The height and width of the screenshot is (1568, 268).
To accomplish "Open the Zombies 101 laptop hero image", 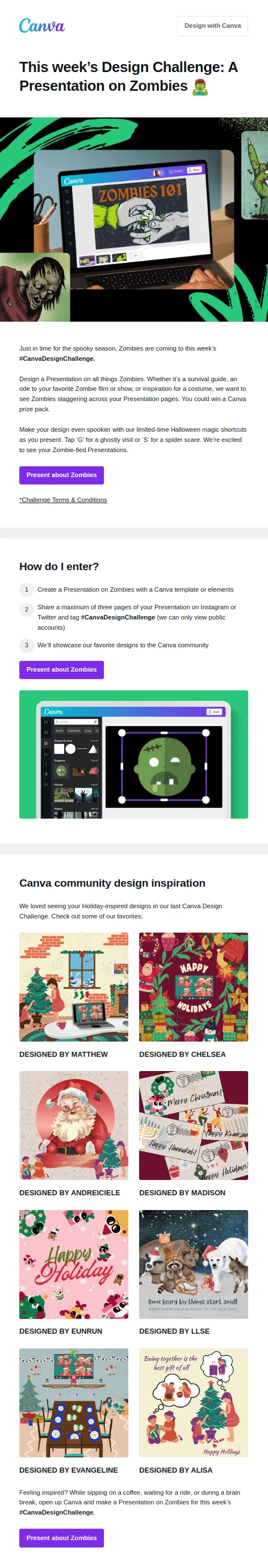I will tap(134, 219).
